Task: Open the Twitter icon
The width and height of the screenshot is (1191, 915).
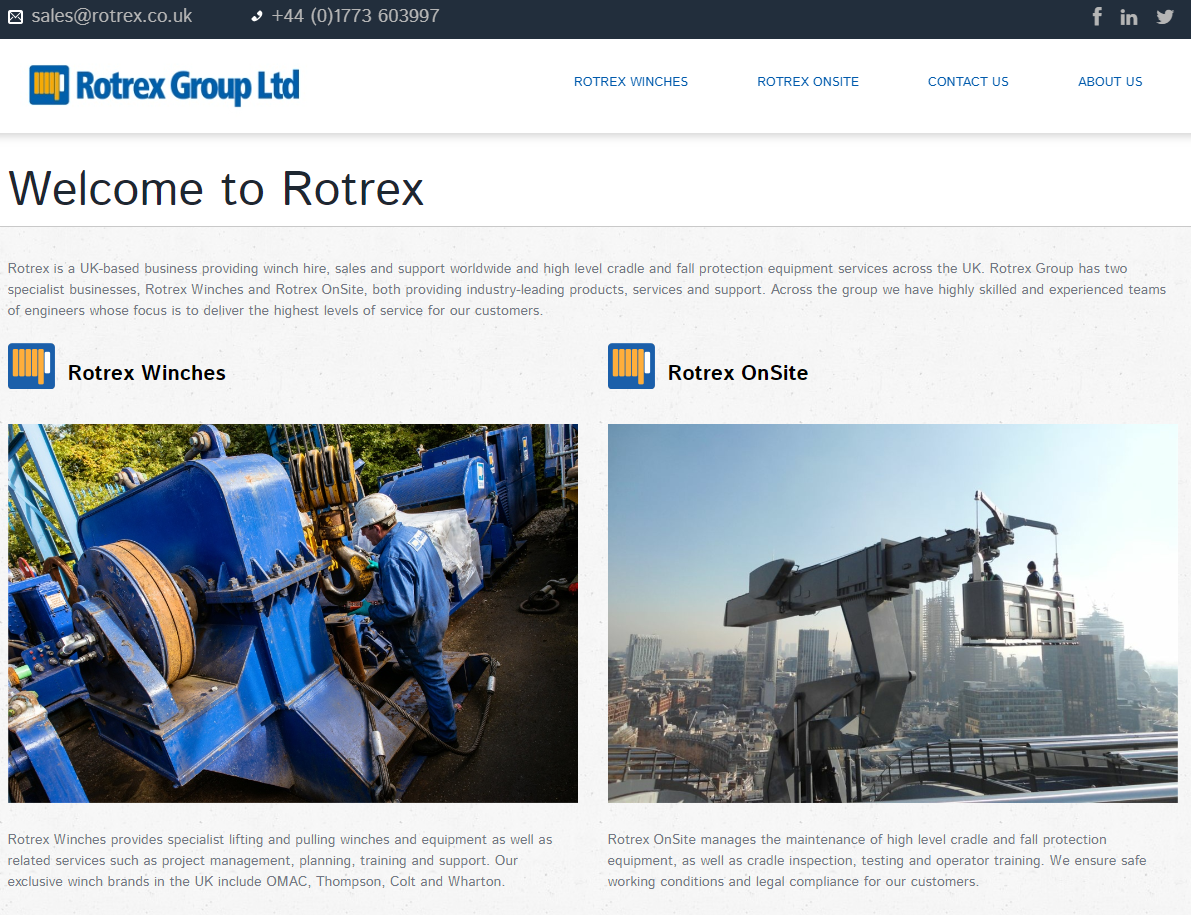Action: click(x=1164, y=16)
